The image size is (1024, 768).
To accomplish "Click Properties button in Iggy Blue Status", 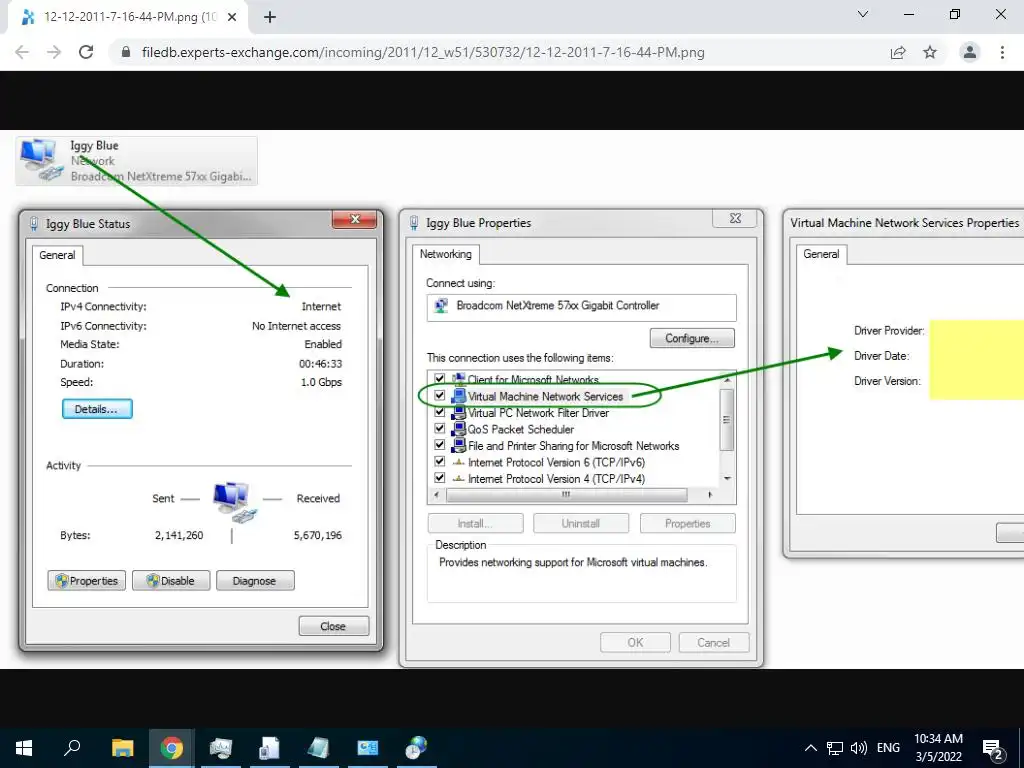I will 87,581.
